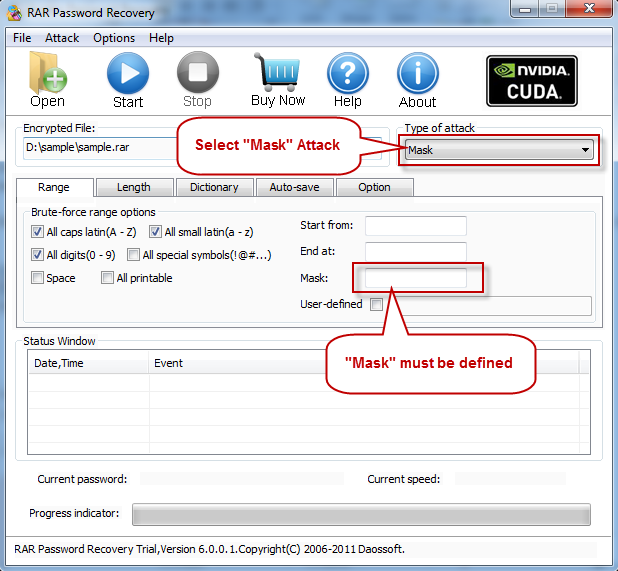Tick the User-defined checkbox
This screenshot has height=571, width=618.
click(x=376, y=304)
